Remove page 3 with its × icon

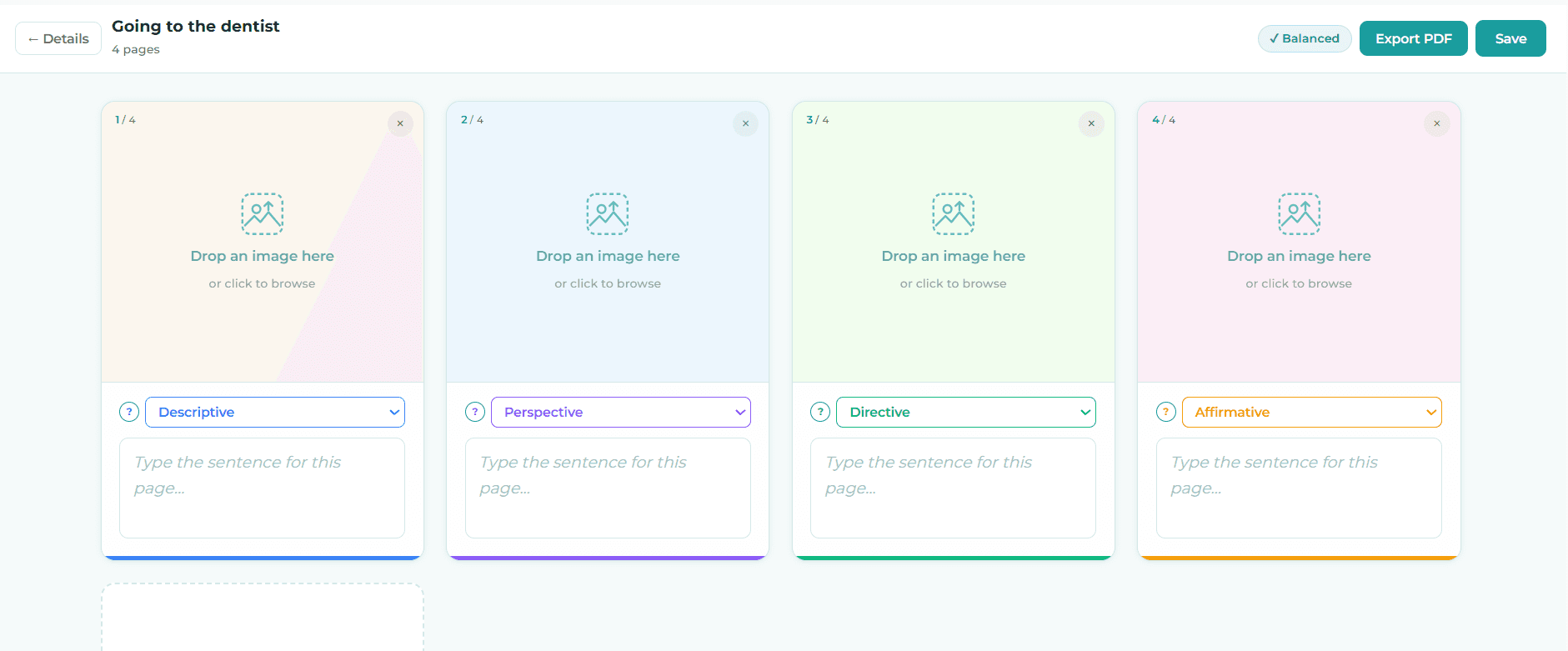(1091, 123)
